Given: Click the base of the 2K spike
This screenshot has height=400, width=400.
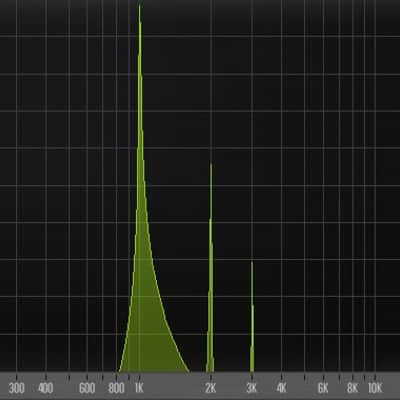Looking at the screenshot, I should (x=210, y=367).
